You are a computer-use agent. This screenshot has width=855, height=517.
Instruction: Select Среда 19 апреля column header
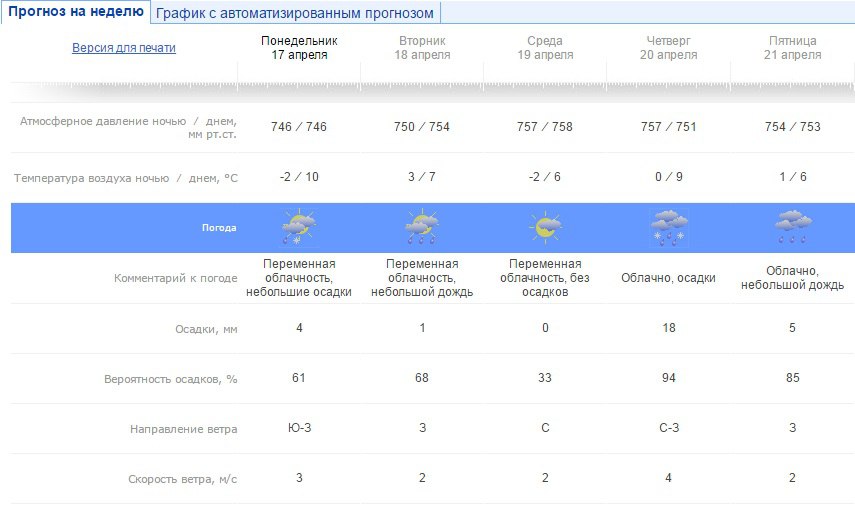pyautogui.click(x=545, y=47)
